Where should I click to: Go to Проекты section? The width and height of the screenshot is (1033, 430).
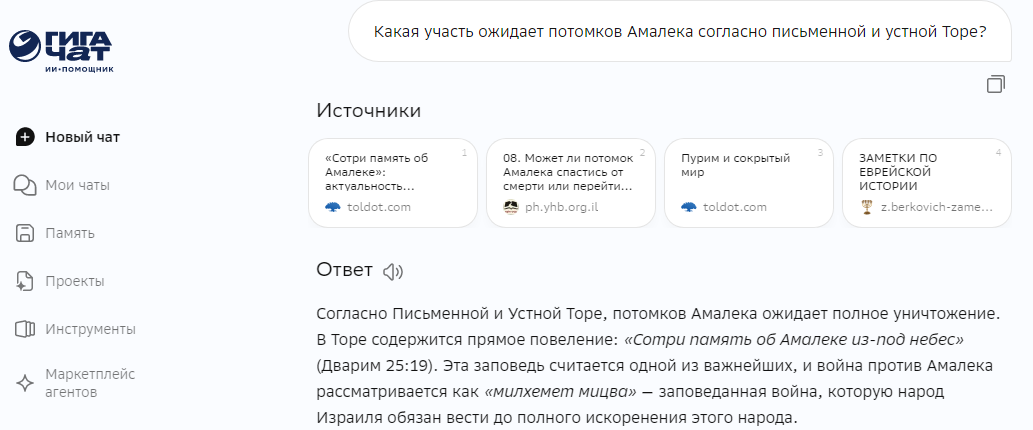75,281
